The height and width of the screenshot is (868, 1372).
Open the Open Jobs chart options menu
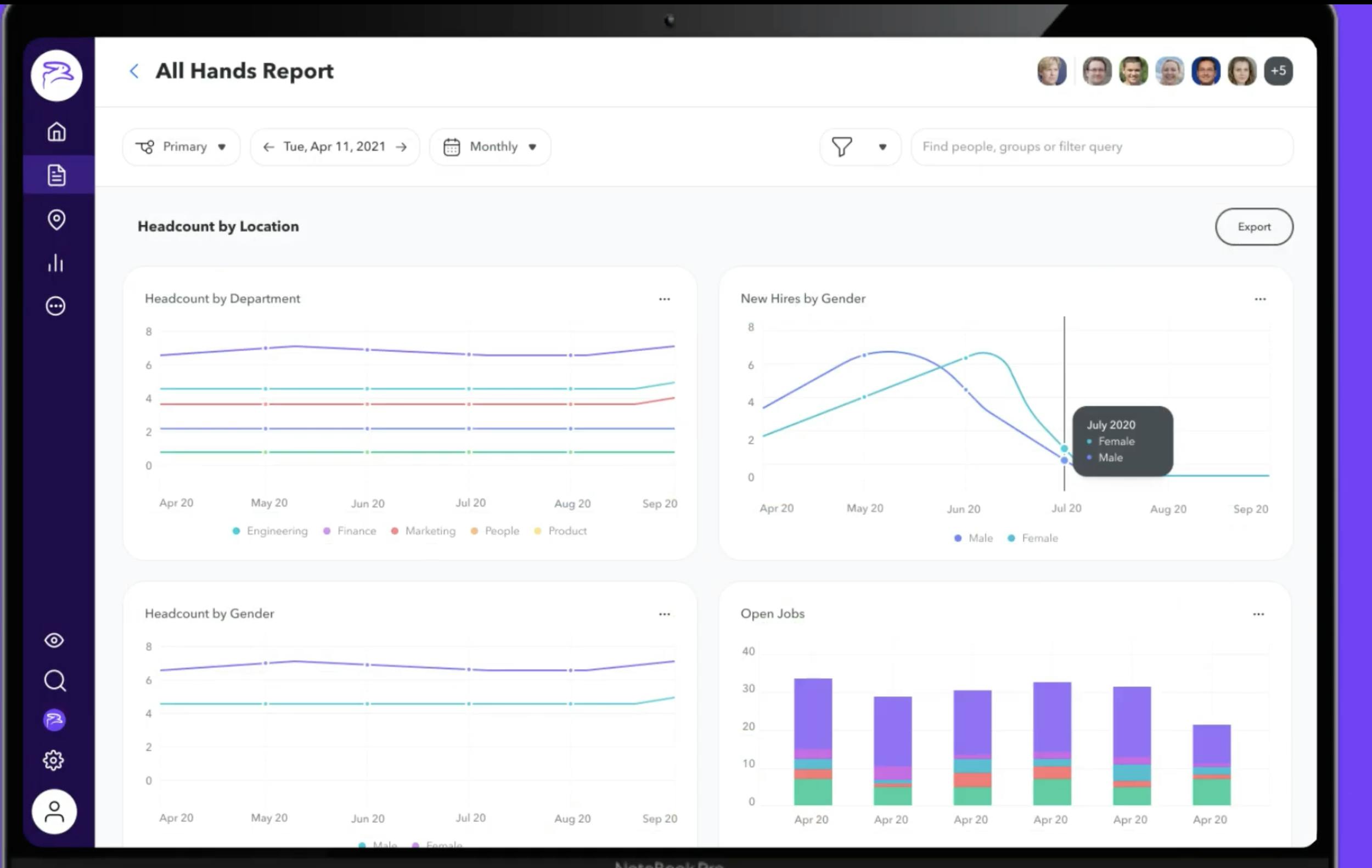click(x=1258, y=614)
